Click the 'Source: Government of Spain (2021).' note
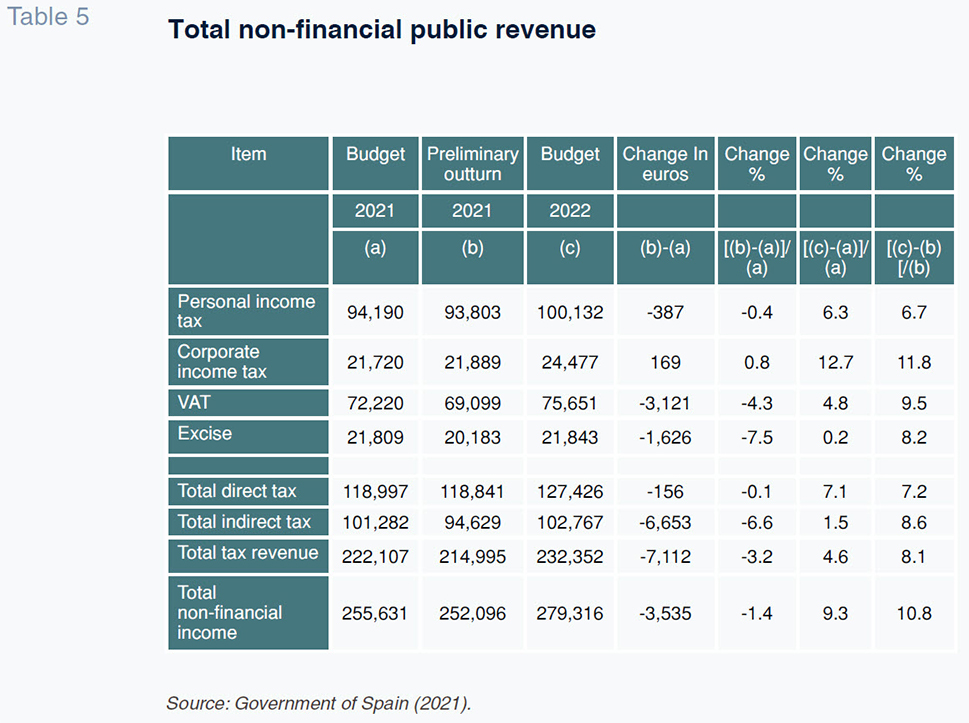Viewport: 969px width, 723px height. 319,703
